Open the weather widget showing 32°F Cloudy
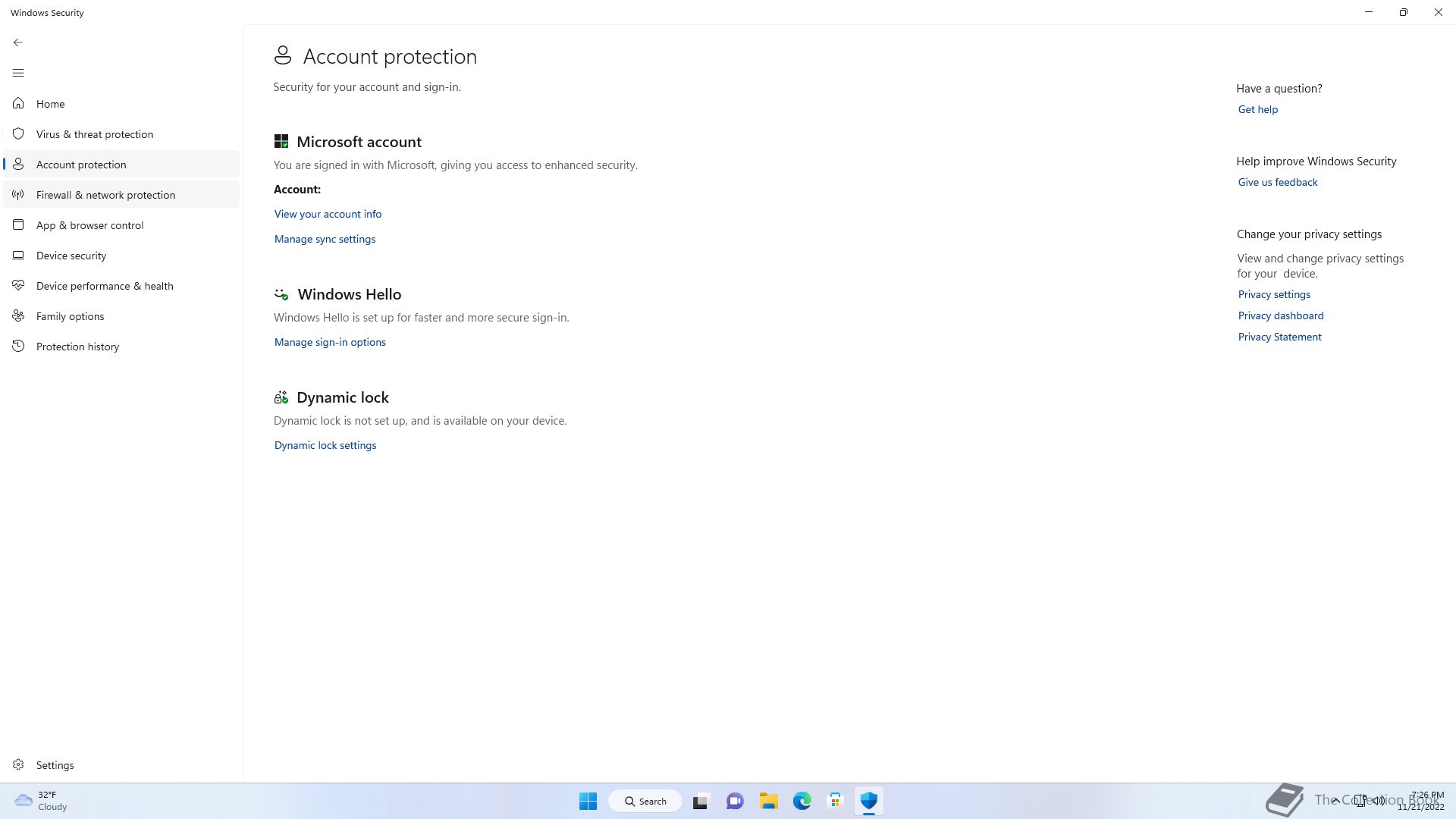Viewport: 1456px width, 819px height. [42, 801]
